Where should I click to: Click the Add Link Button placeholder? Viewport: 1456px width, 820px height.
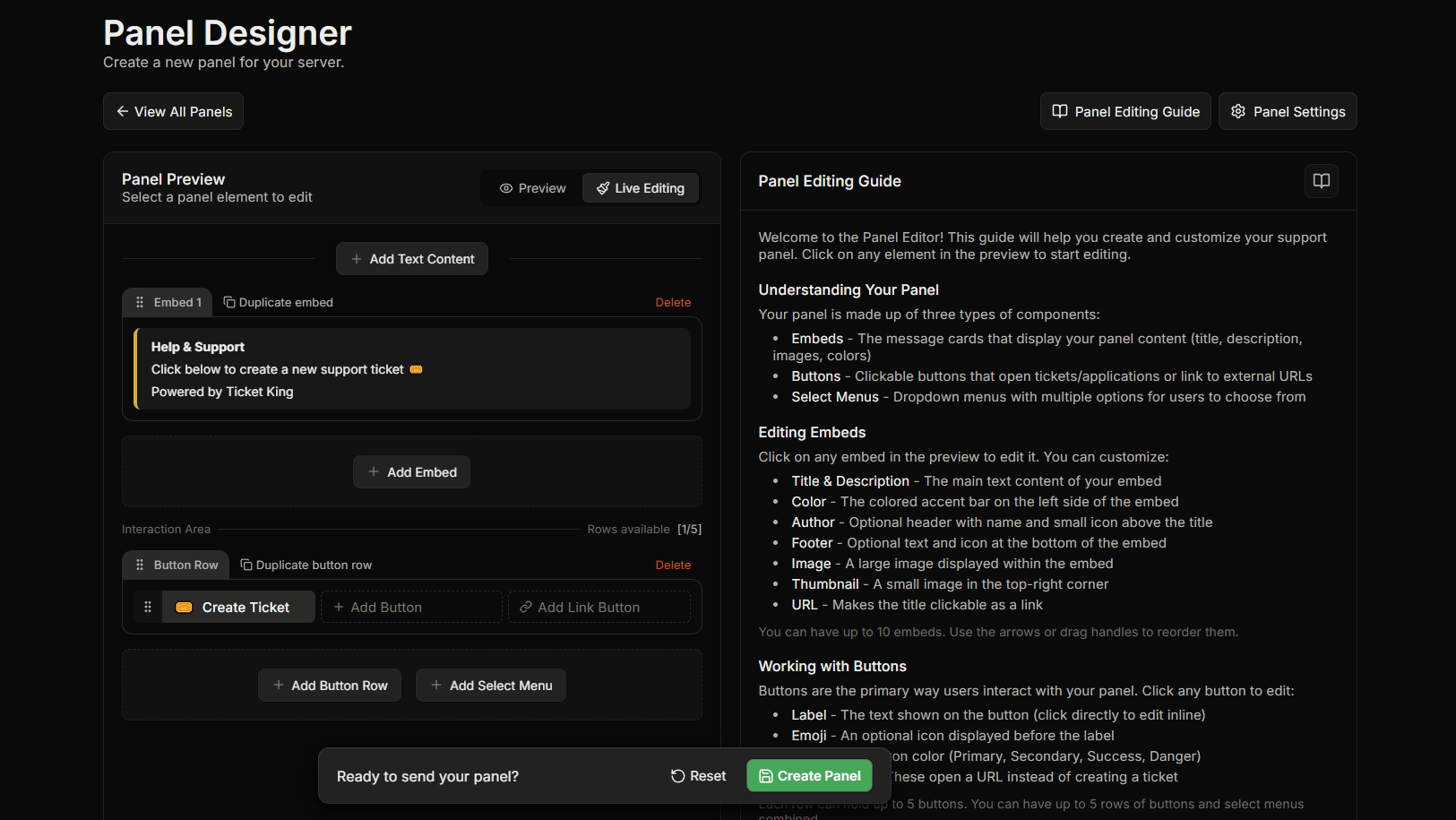point(599,607)
